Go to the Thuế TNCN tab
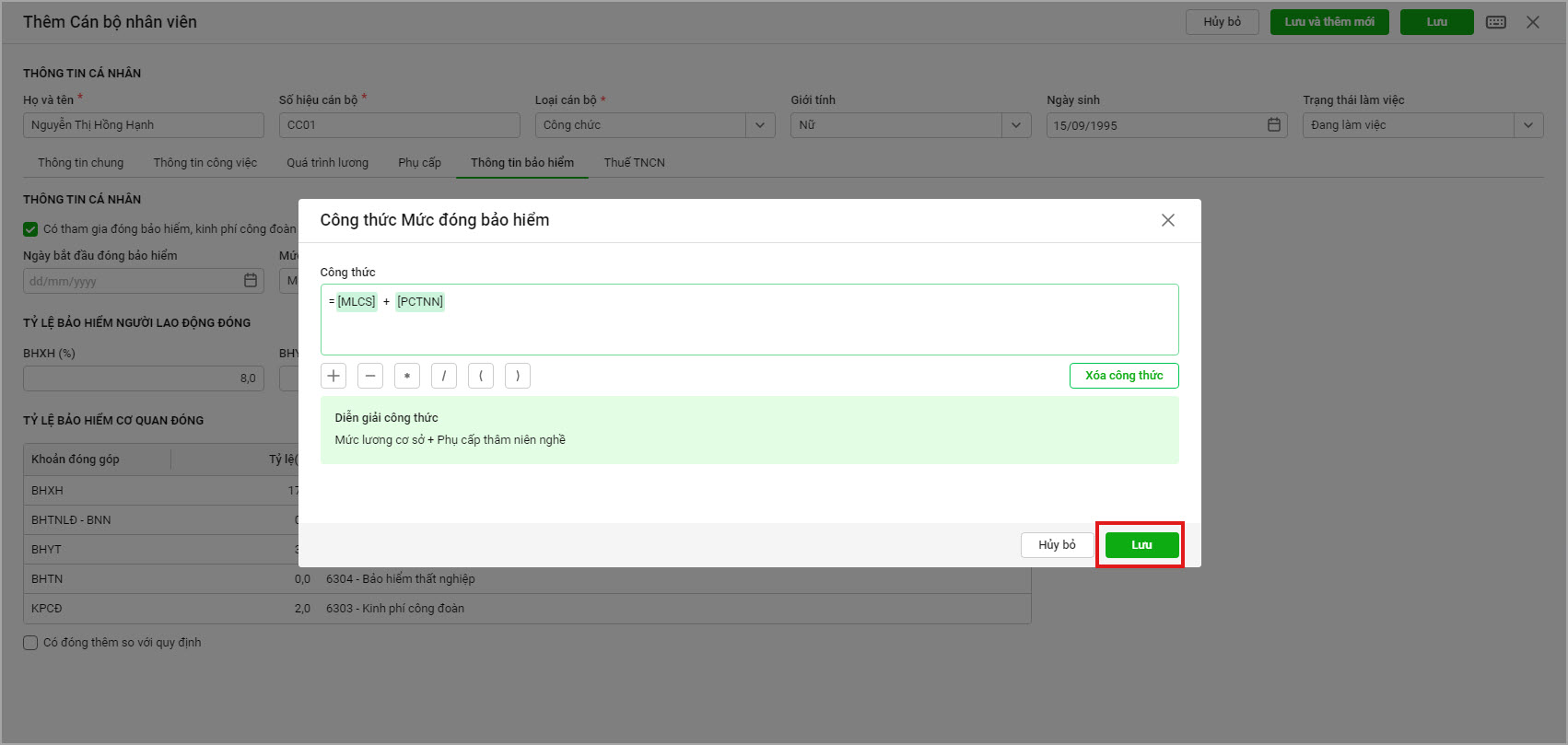The height and width of the screenshot is (745, 1568). point(634,163)
